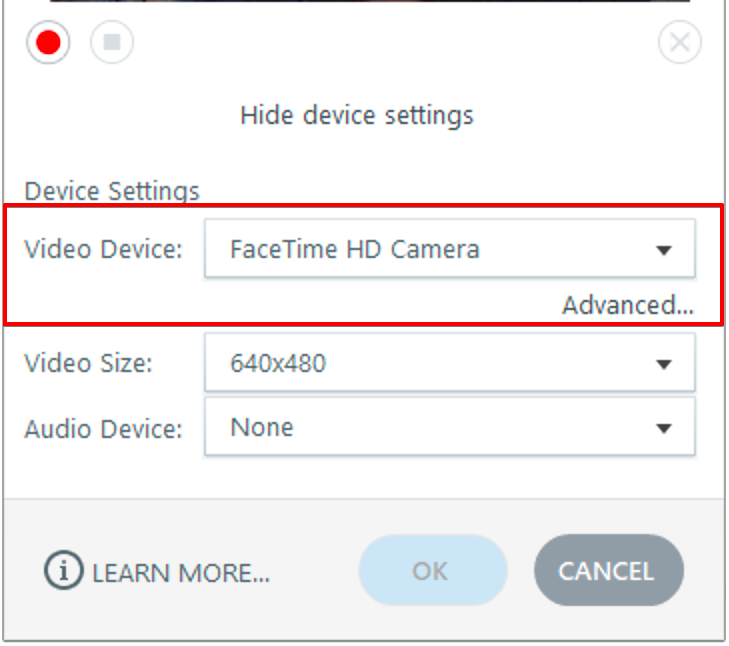This screenshot has width=729, height=646.
Task: Expand the Video Device dropdown arrow
Action: point(663,250)
